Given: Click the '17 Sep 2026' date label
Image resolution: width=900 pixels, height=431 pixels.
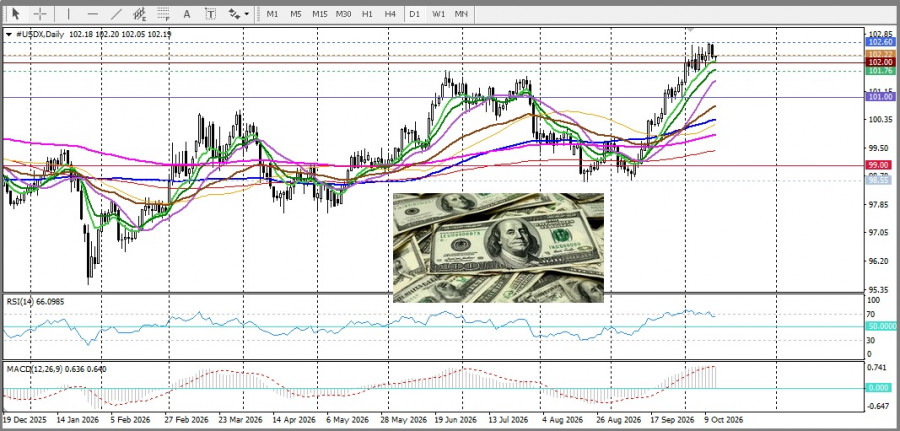Looking at the screenshot, I should [672, 419].
